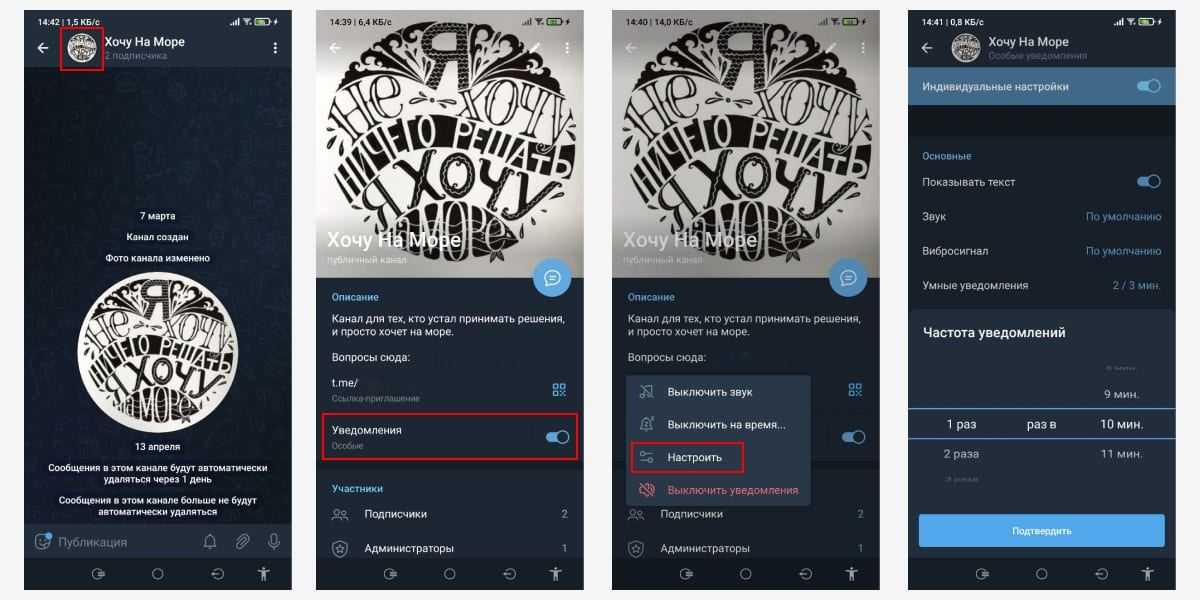
Task: Edit the channel with the pencil icon
Action: click(536, 47)
